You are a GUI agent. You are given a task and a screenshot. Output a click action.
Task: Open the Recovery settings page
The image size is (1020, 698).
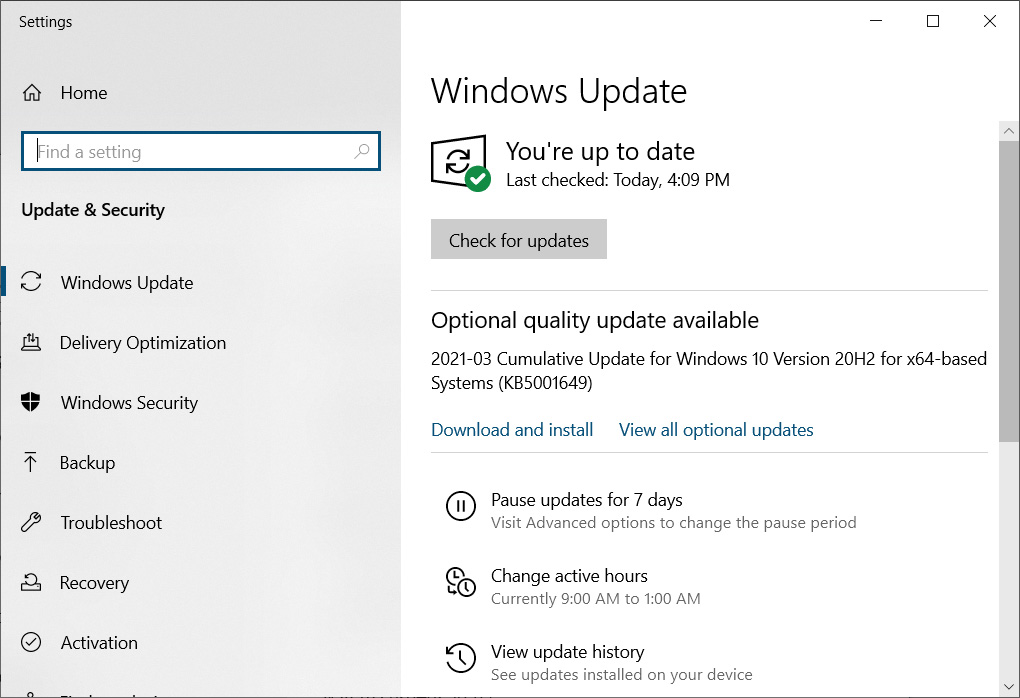tap(94, 583)
